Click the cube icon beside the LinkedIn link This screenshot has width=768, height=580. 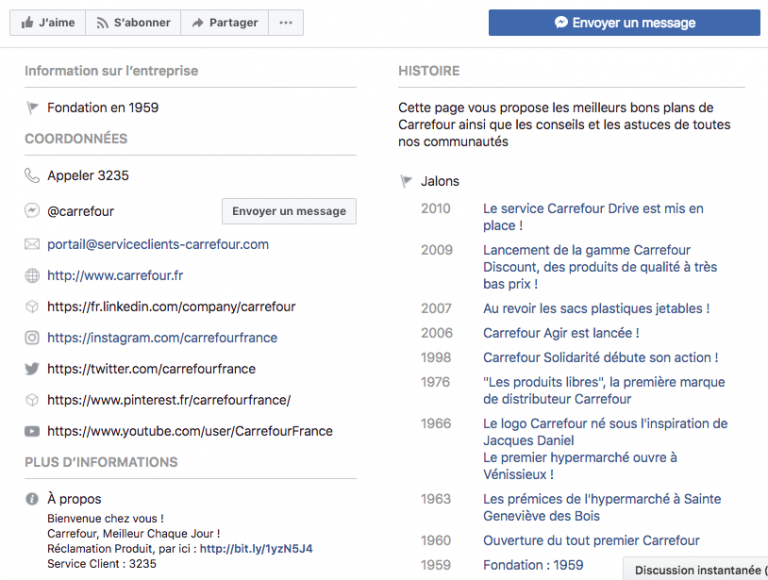pyautogui.click(x=32, y=307)
